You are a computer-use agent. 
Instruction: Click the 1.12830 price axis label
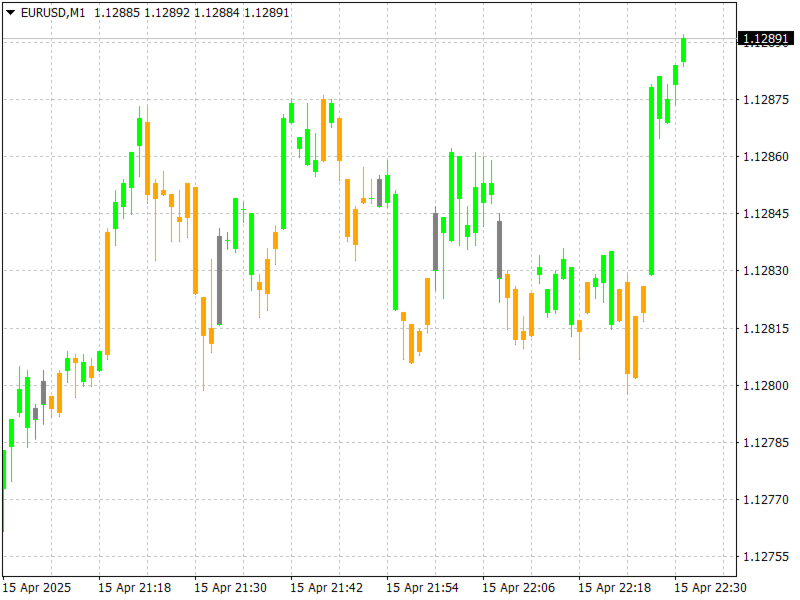[x=765, y=271]
